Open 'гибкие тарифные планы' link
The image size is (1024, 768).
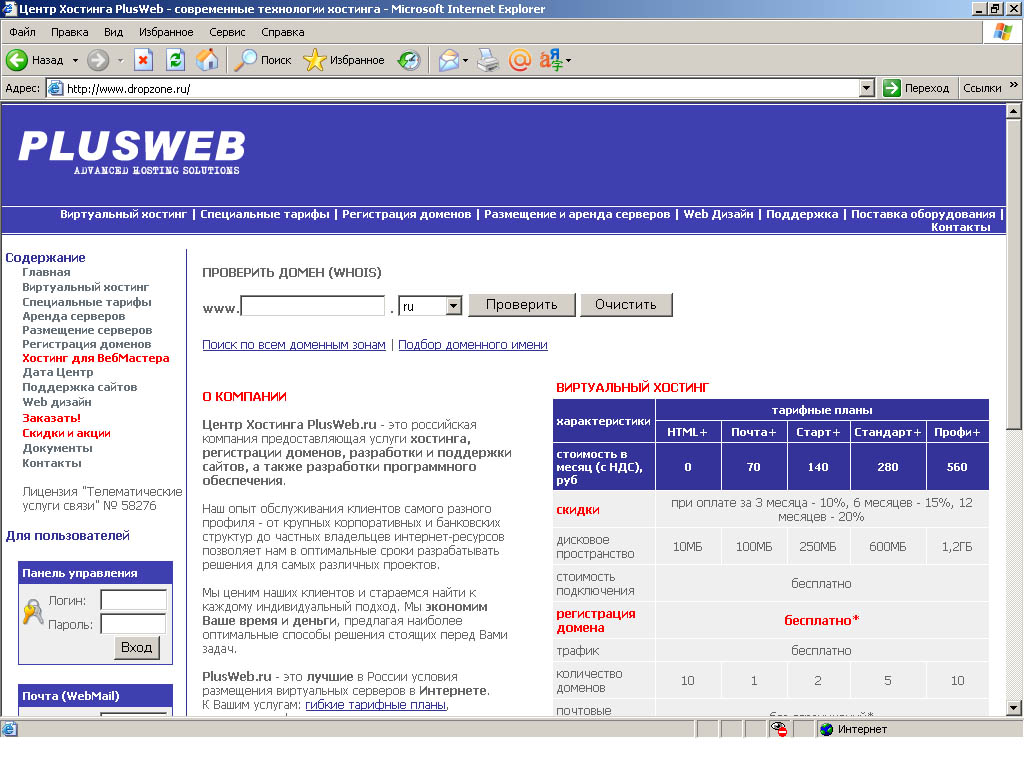376,705
